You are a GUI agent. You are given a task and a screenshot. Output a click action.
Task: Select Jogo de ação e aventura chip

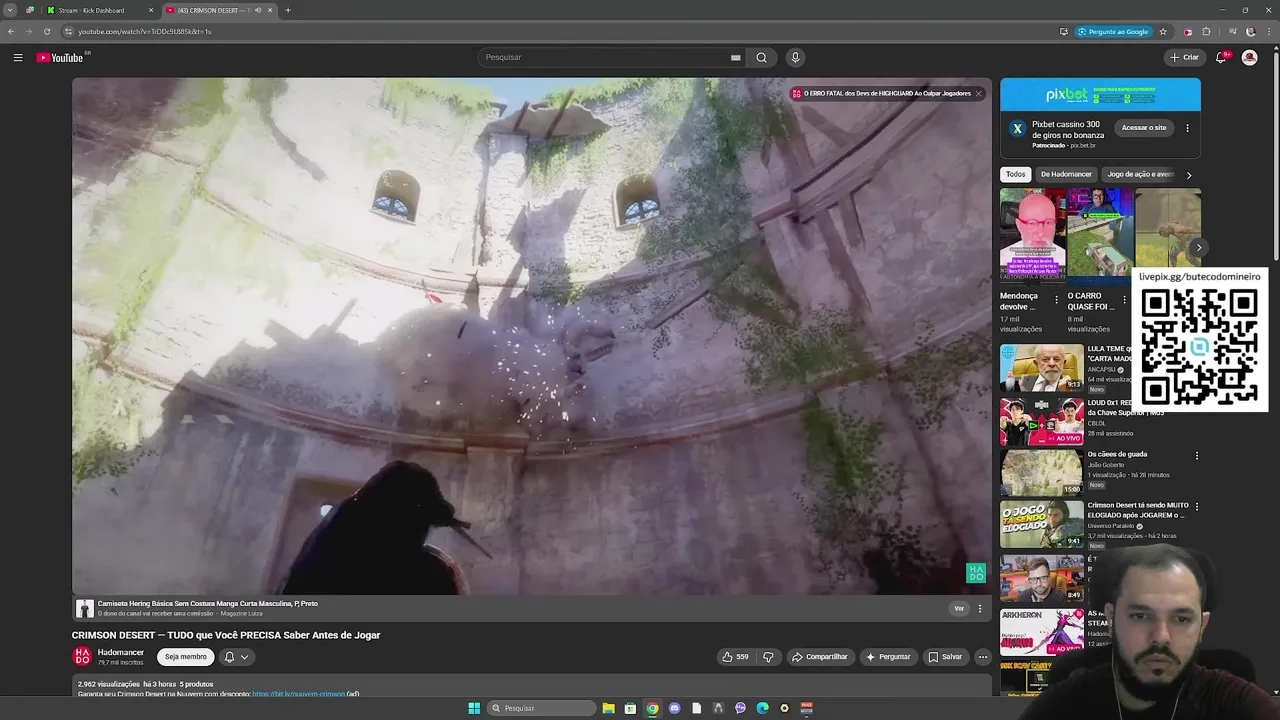coord(1141,174)
